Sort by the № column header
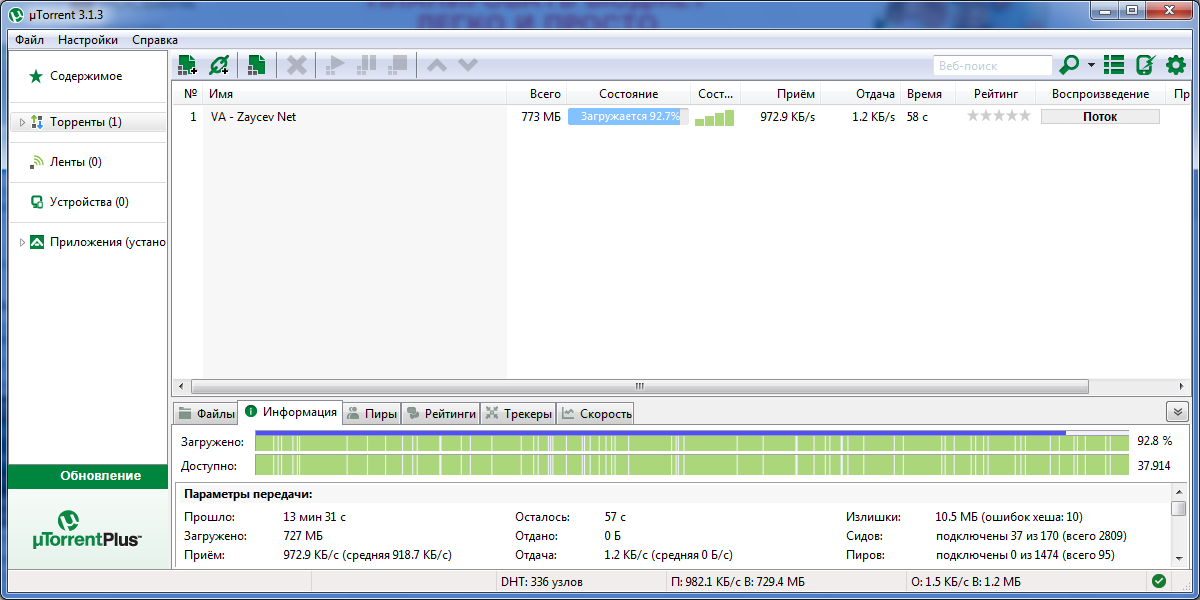The height and width of the screenshot is (600, 1200). [x=191, y=94]
